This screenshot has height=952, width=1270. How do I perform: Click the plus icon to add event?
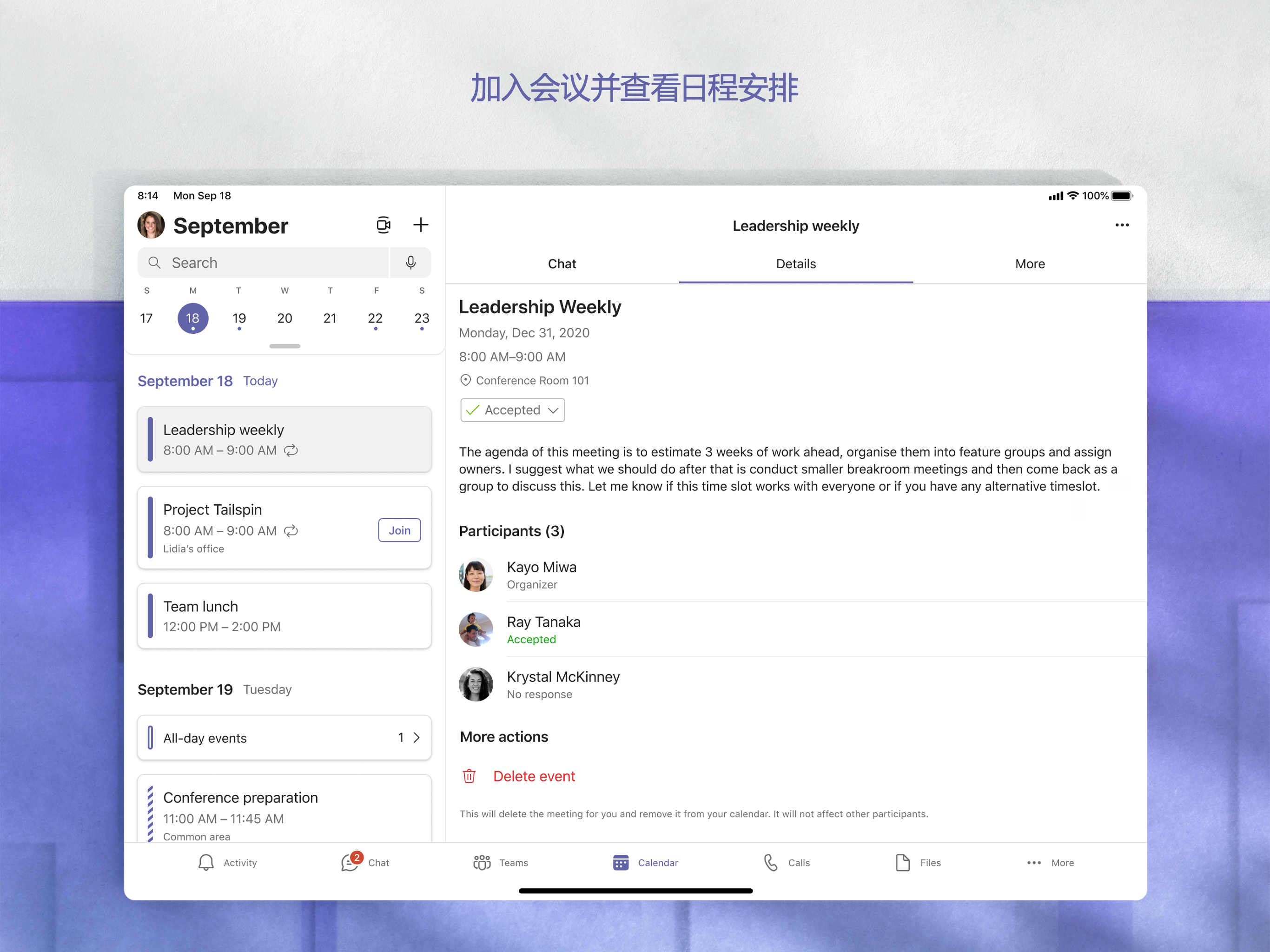pos(420,225)
